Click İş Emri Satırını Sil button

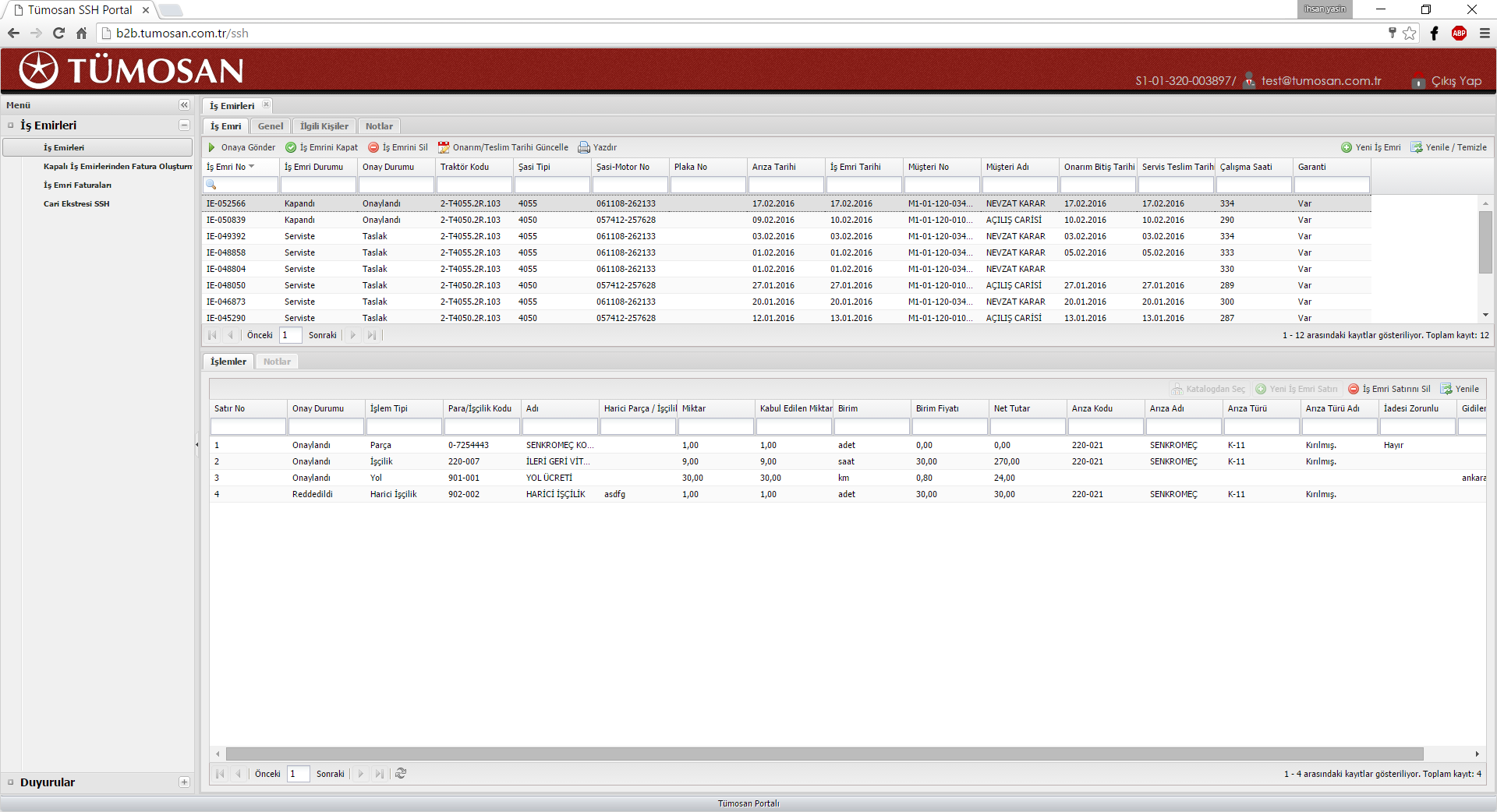pyautogui.click(x=1389, y=389)
